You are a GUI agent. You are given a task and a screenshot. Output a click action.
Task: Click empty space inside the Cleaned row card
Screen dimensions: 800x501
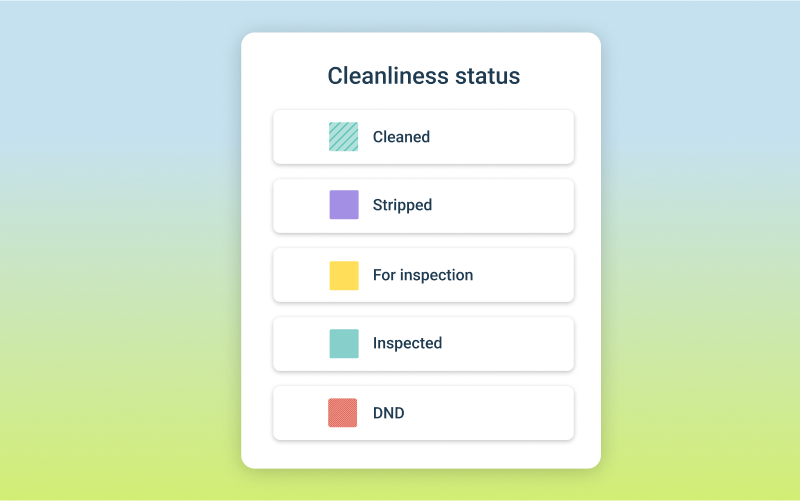click(x=510, y=137)
